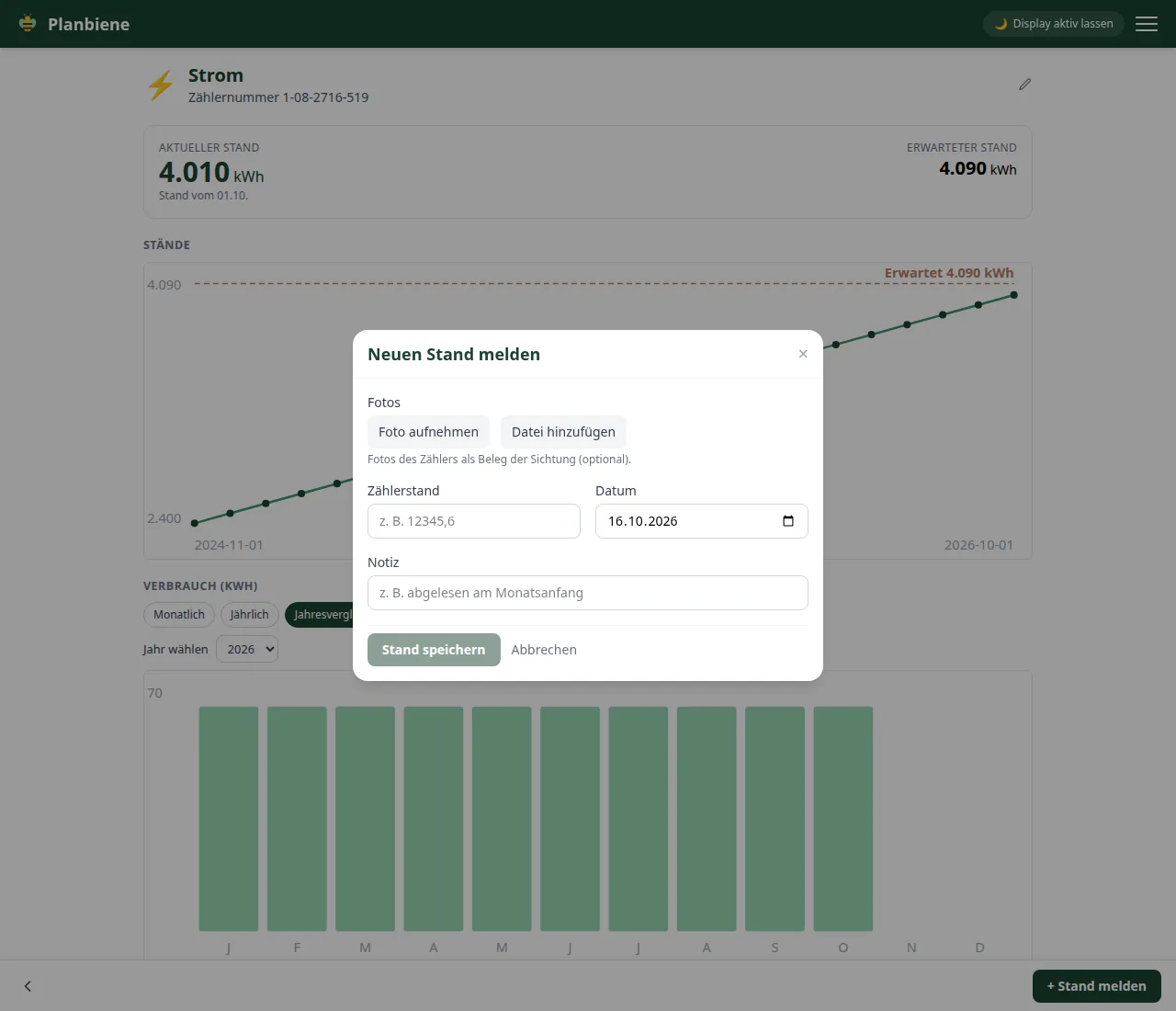Click Abbrechen to cancel the dialog

point(544,650)
